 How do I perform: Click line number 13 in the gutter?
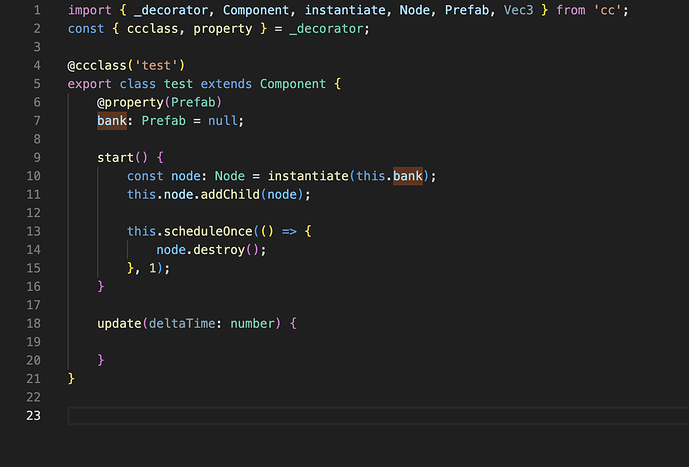(33, 232)
